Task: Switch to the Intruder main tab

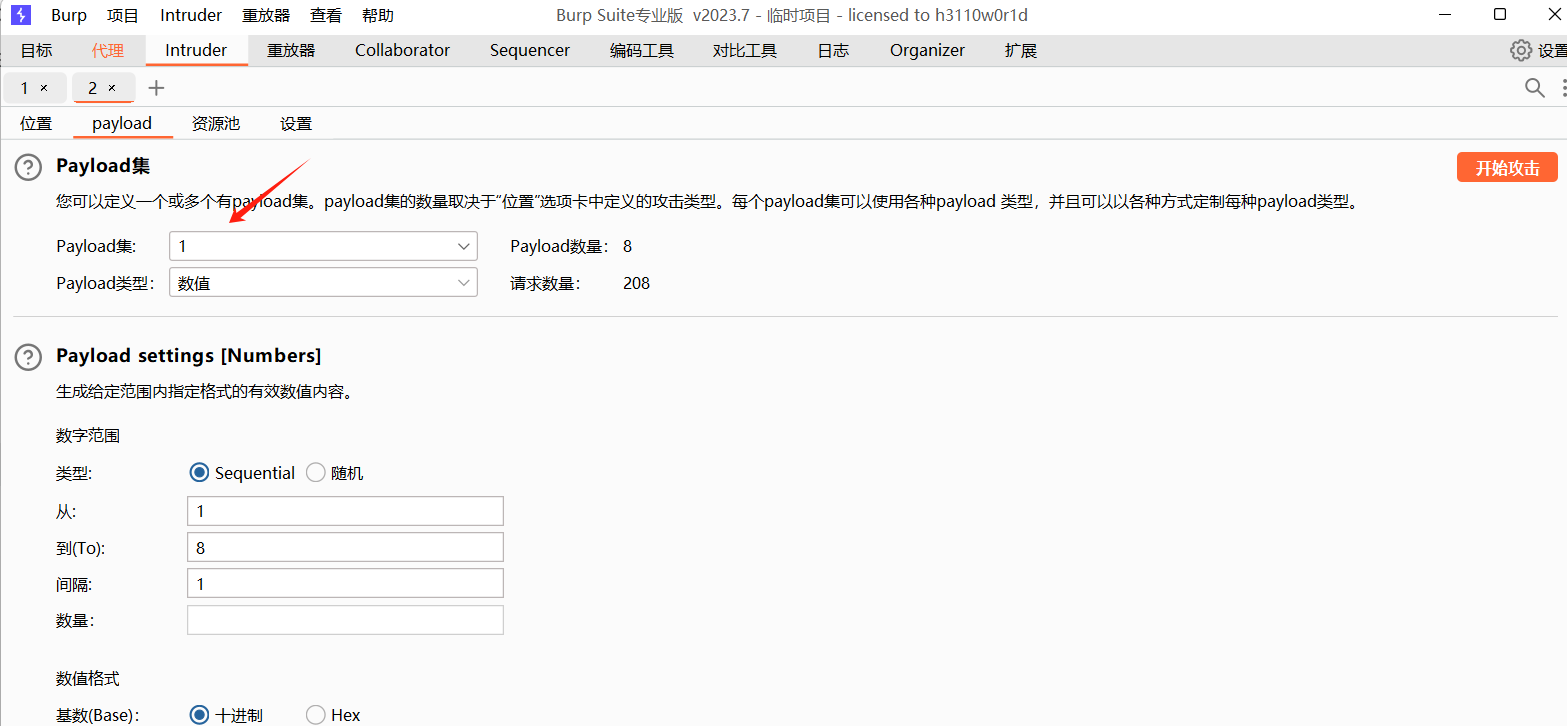Action: pyautogui.click(x=196, y=50)
